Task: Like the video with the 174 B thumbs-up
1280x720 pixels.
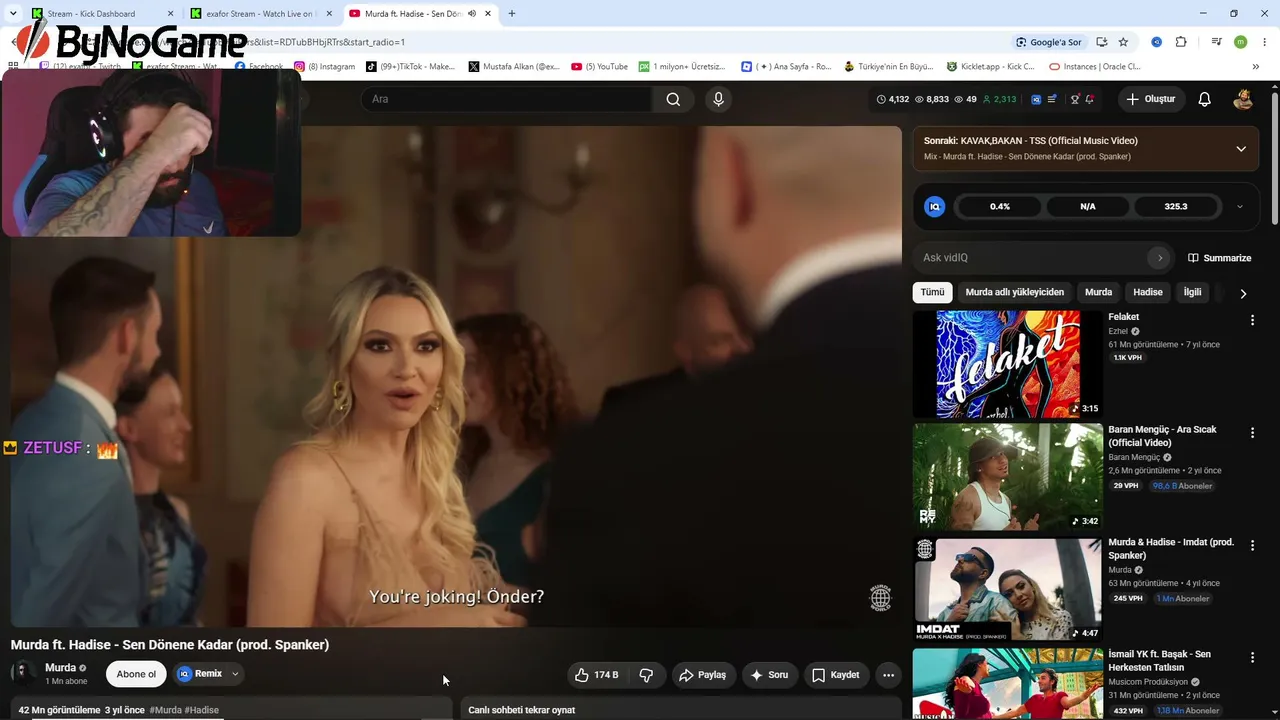Action: pyautogui.click(x=597, y=675)
